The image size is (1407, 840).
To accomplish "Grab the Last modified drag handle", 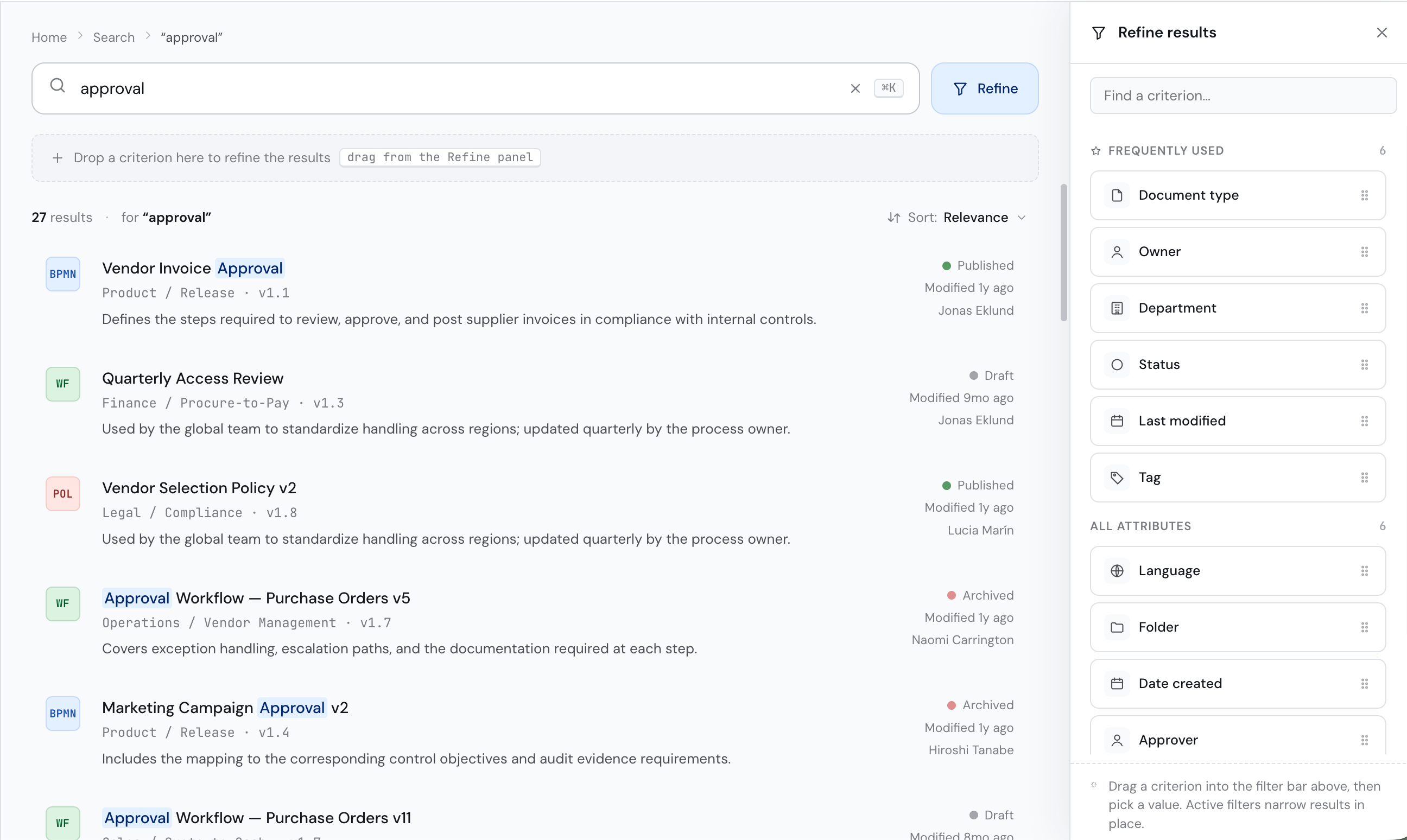I will pyautogui.click(x=1364, y=421).
